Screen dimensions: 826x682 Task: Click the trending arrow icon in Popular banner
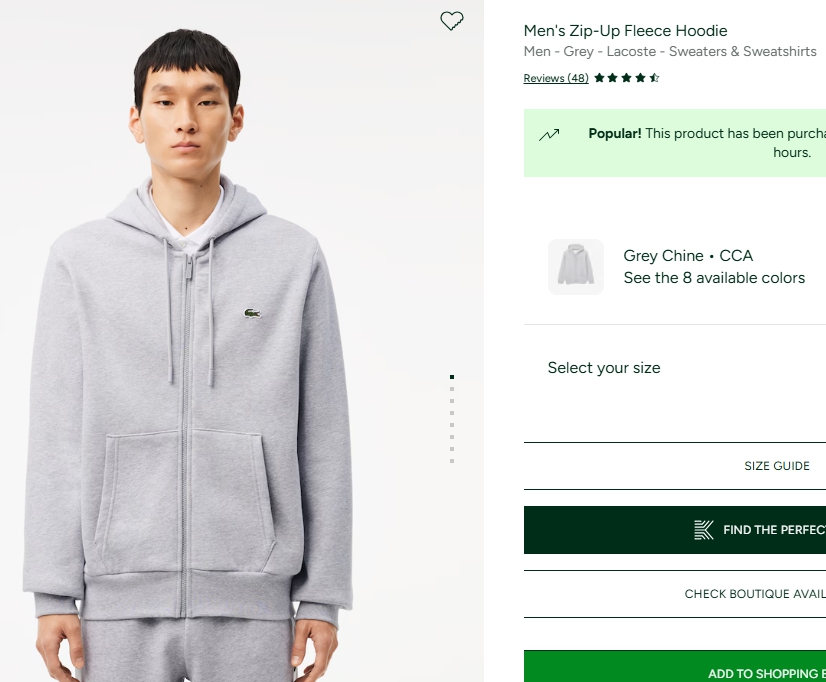tap(549, 135)
